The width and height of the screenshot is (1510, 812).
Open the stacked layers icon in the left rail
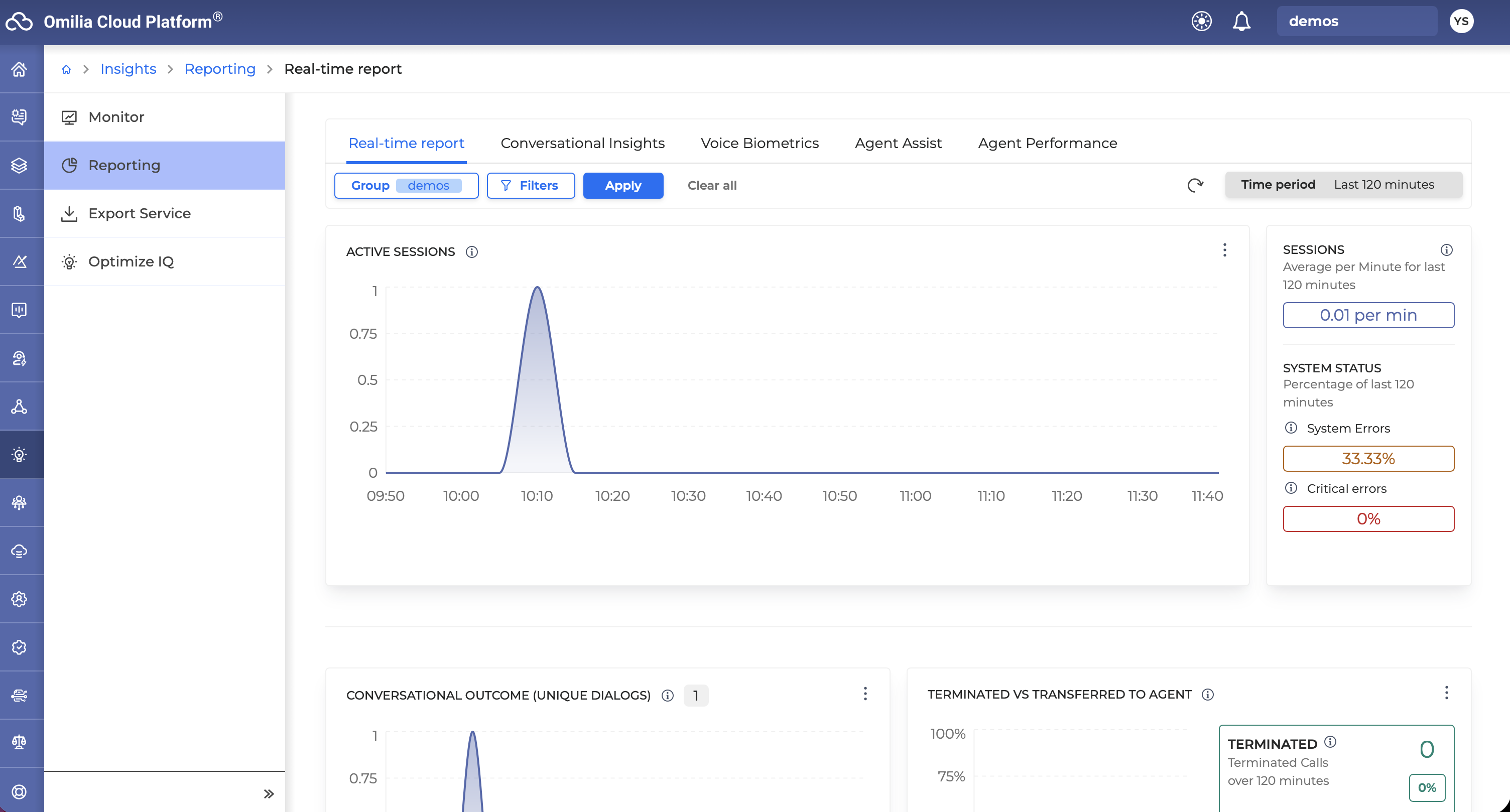tap(20, 165)
